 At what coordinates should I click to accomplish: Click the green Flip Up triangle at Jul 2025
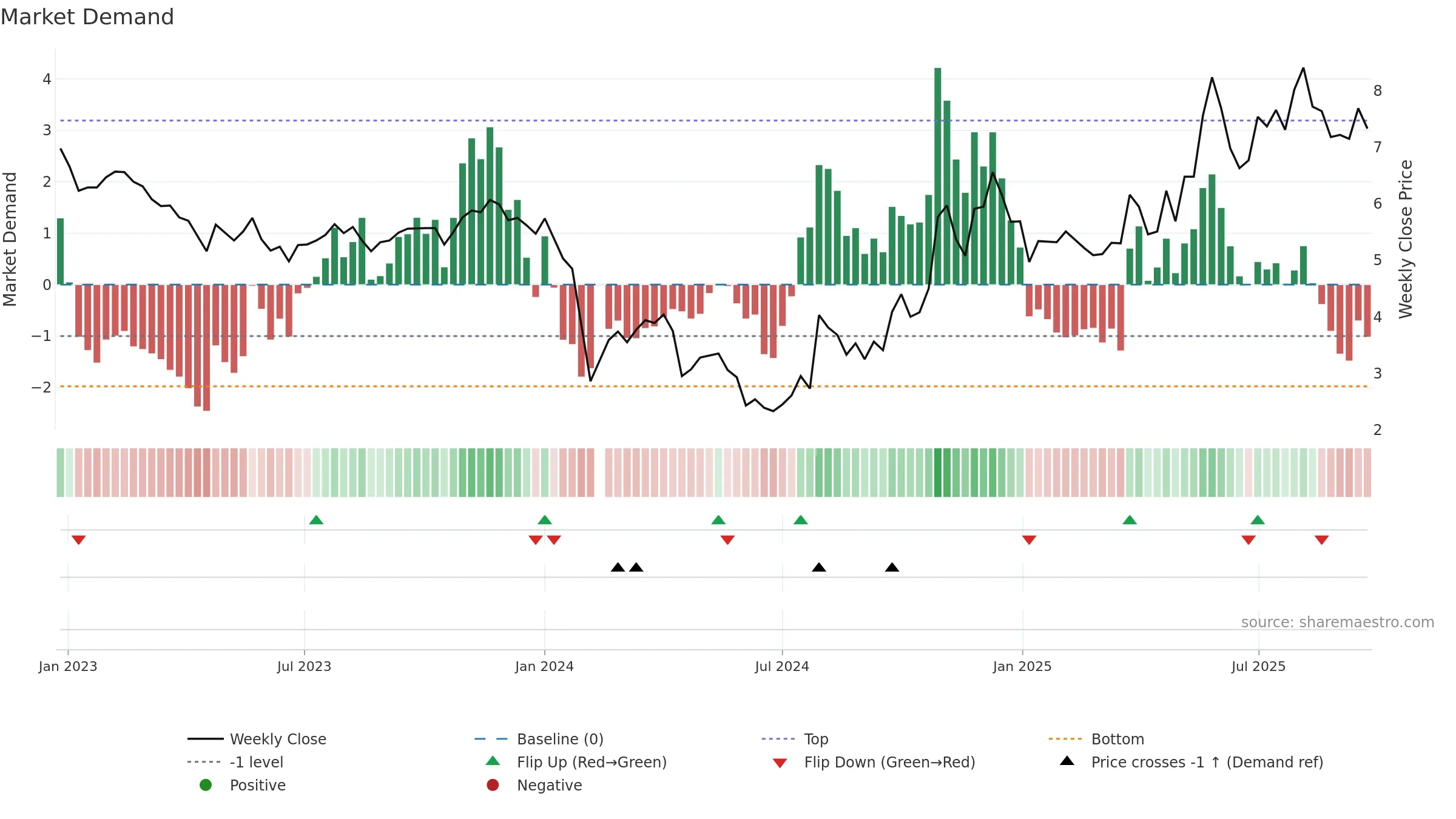pos(1258,520)
